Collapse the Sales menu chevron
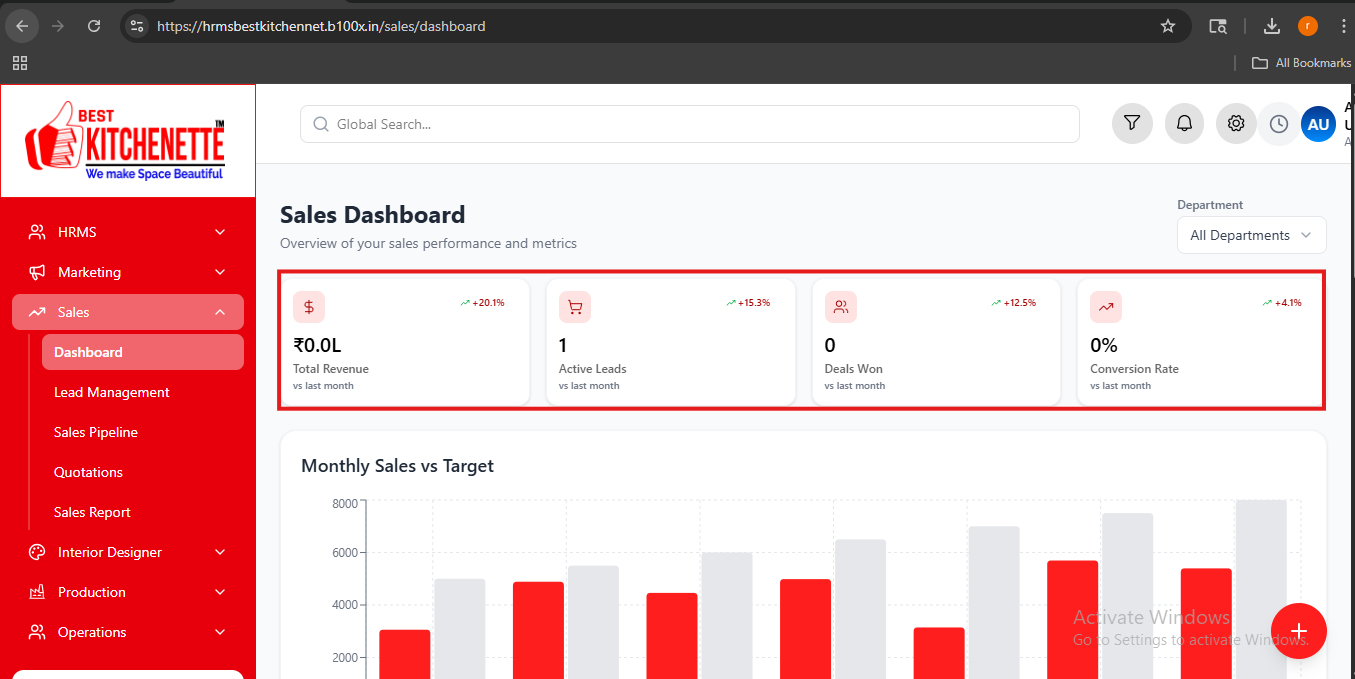 pyautogui.click(x=220, y=312)
